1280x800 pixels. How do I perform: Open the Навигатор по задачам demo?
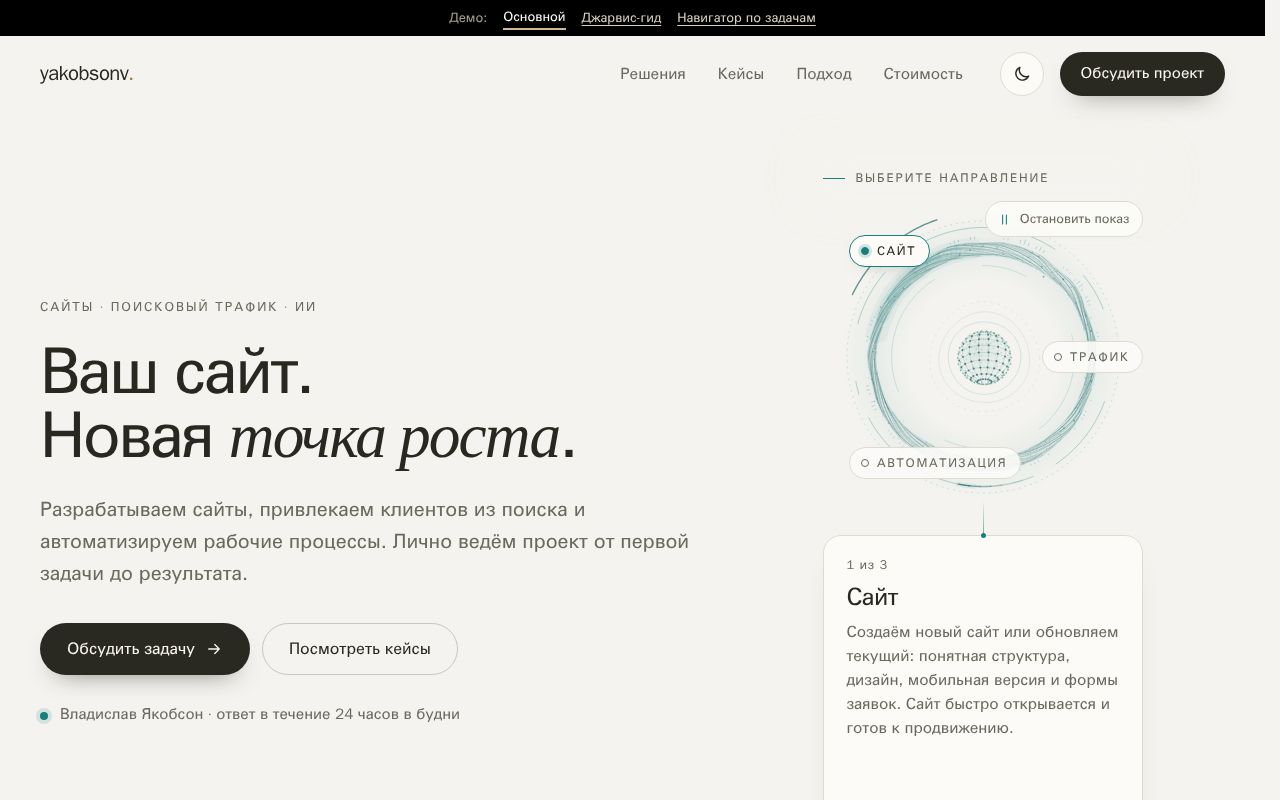pos(746,18)
